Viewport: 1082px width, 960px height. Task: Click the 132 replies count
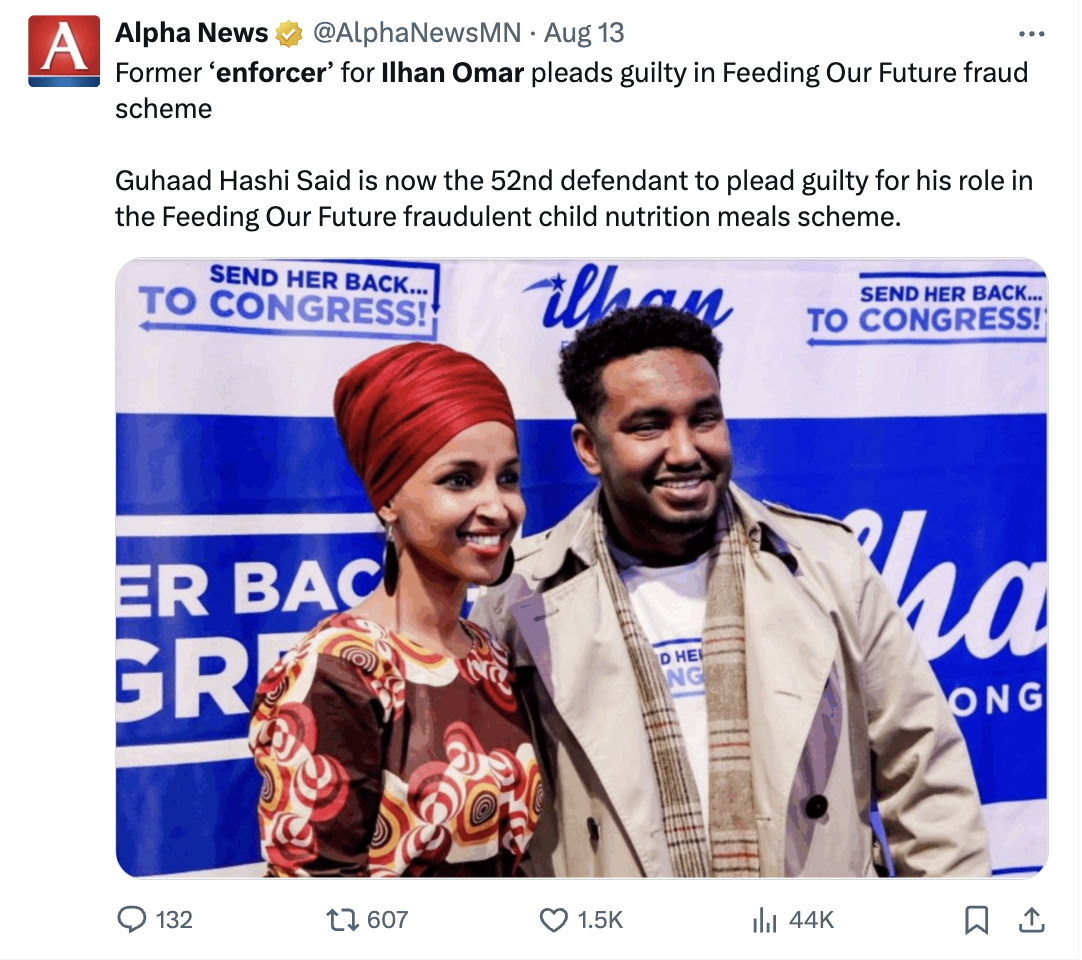[x=174, y=919]
